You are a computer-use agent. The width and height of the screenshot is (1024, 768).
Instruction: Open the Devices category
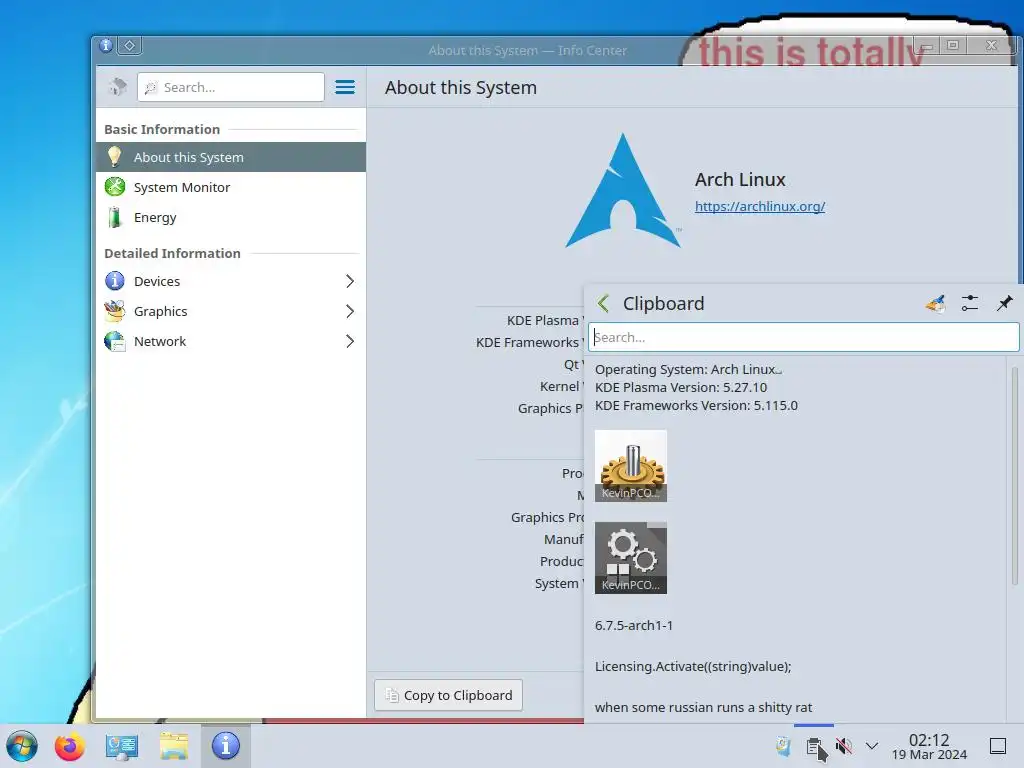tap(231, 281)
